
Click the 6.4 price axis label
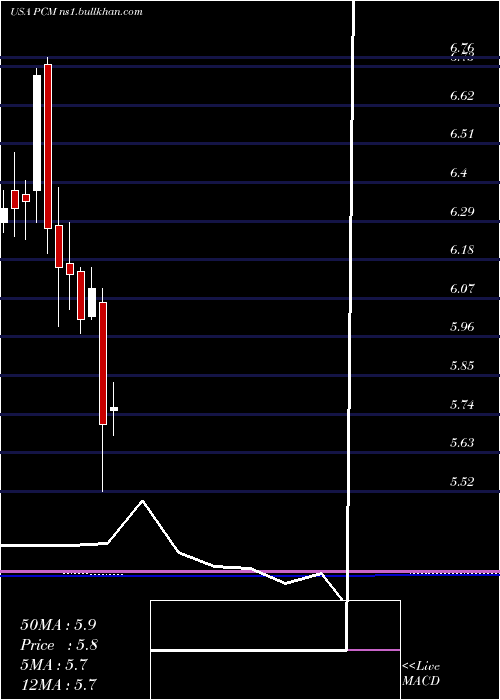[x=459, y=172]
